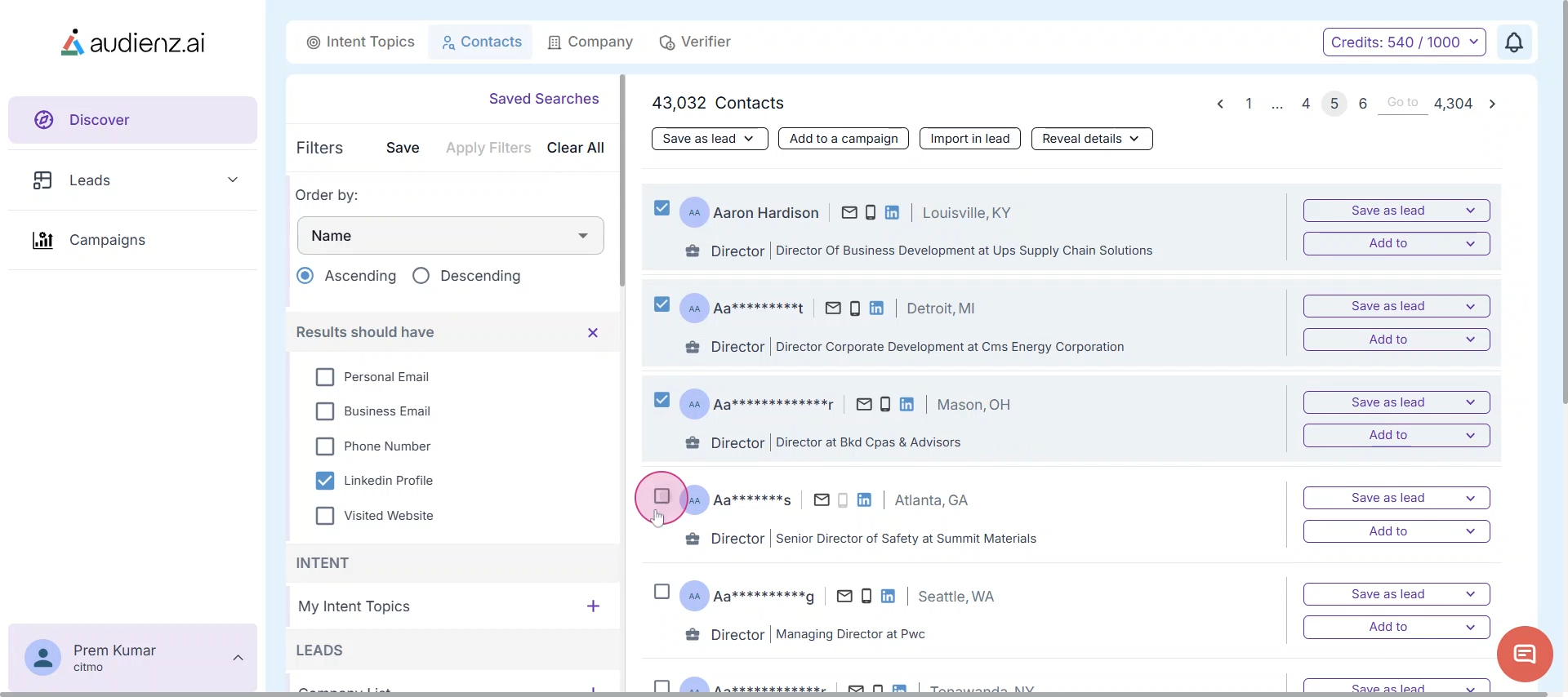
Task: Uncheck the Detroit, MI contact checkbox
Action: click(x=661, y=304)
